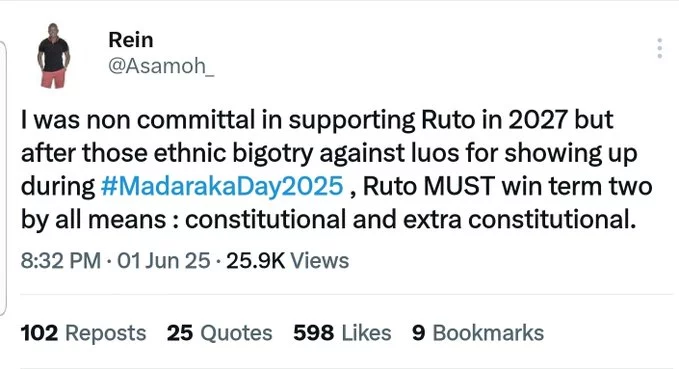Click the 'Views' label next to 25.9K
This screenshot has width=679, height=369.
point(320,261)
